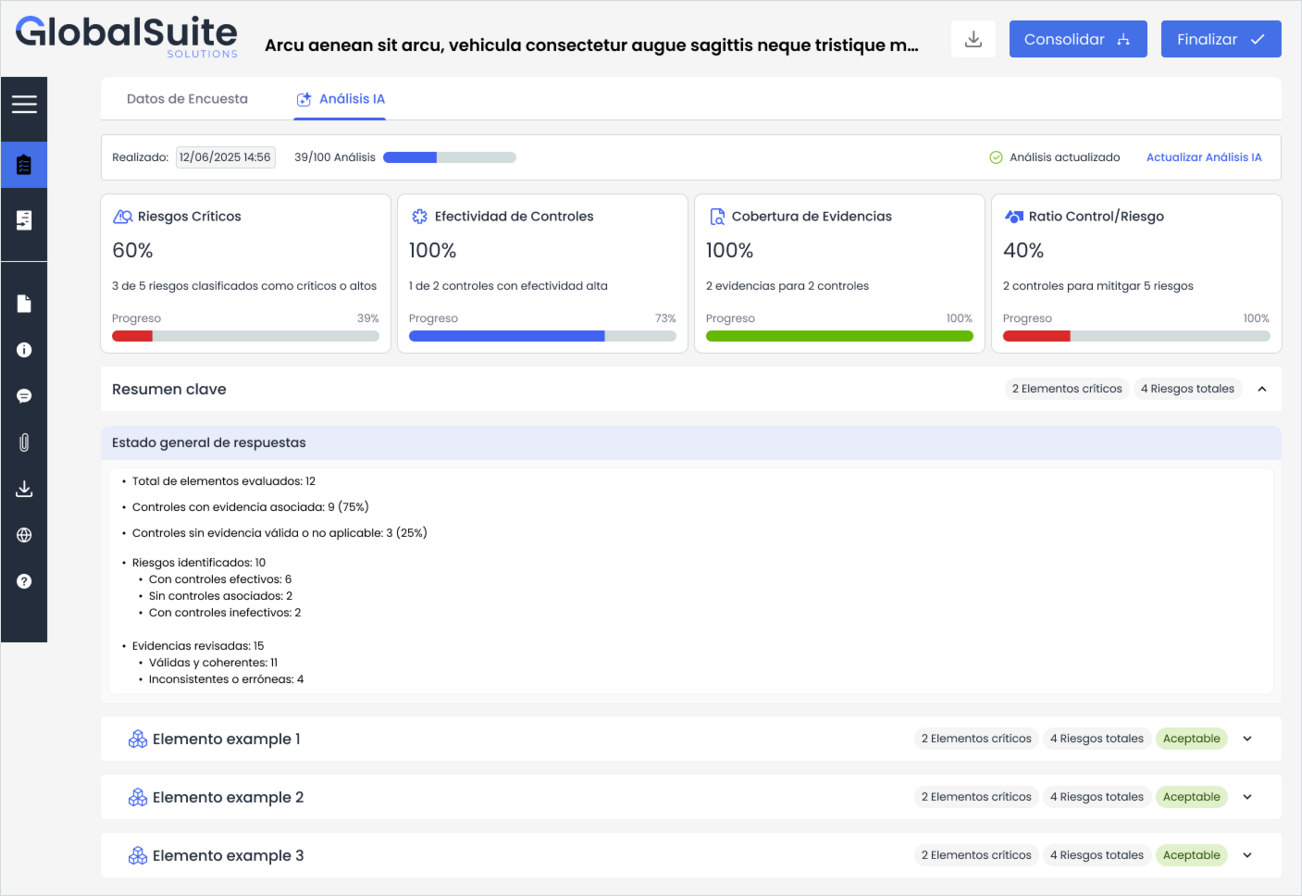This screenshot has height=896, width=1302.
Task: Select the Análisis IA tab
Action: (x=340, y=99)
